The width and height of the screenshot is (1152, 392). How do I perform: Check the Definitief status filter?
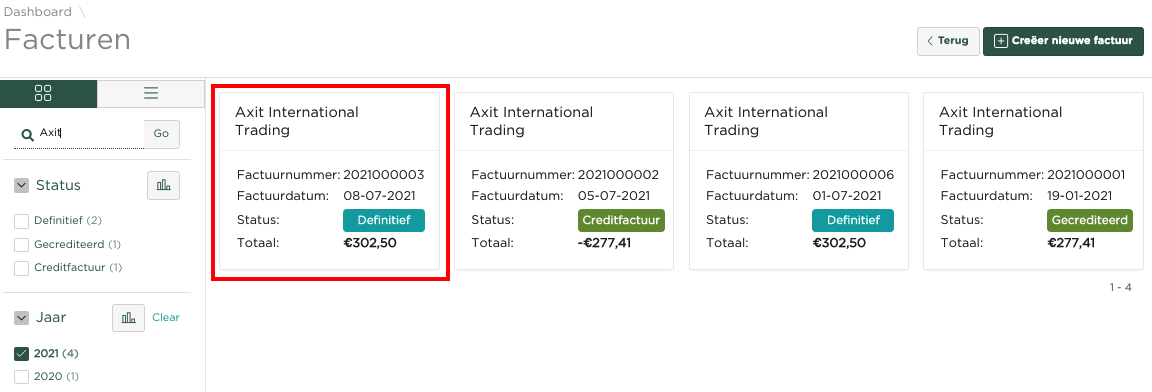21,221
